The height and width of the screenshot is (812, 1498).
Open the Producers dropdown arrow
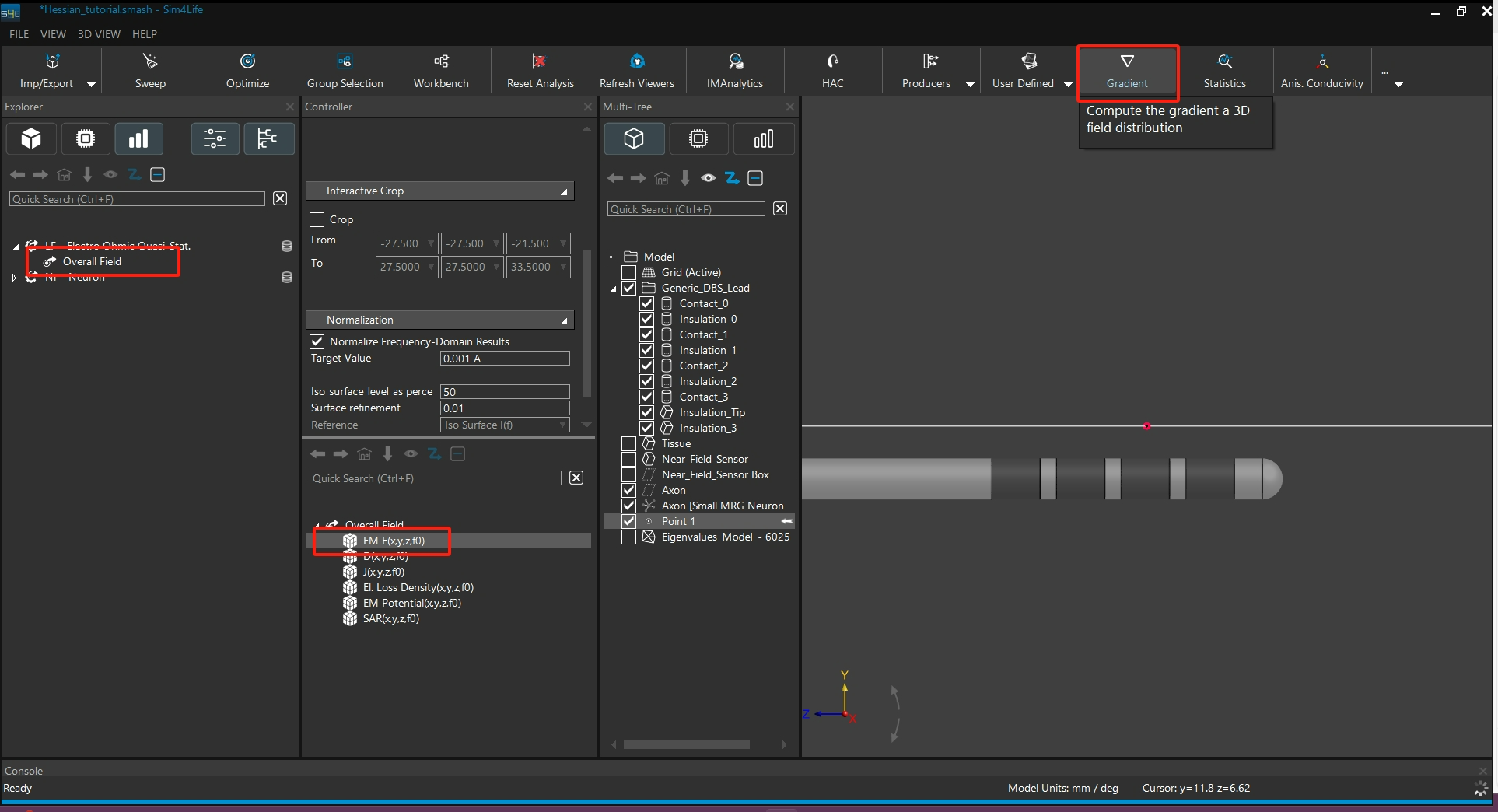point(970,84)
